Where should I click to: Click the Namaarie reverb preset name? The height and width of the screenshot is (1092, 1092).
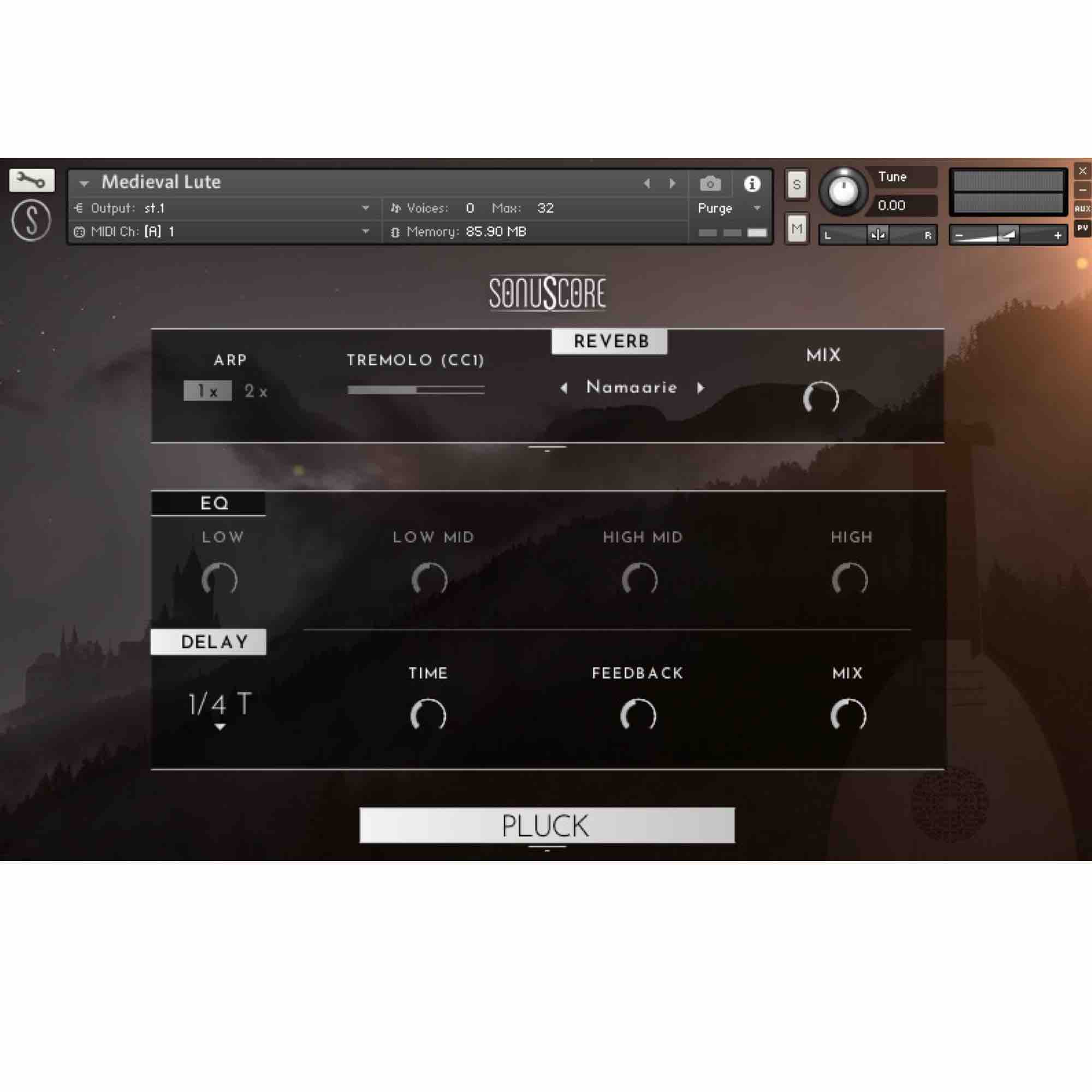point(632,387)
